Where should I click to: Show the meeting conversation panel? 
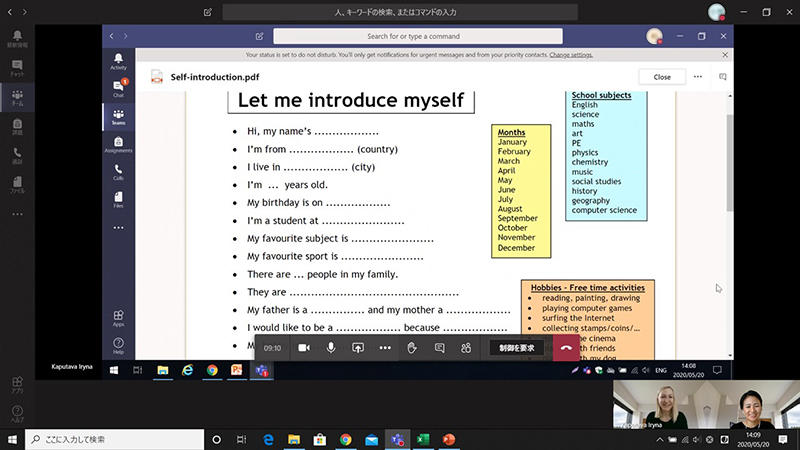(439, 348)
